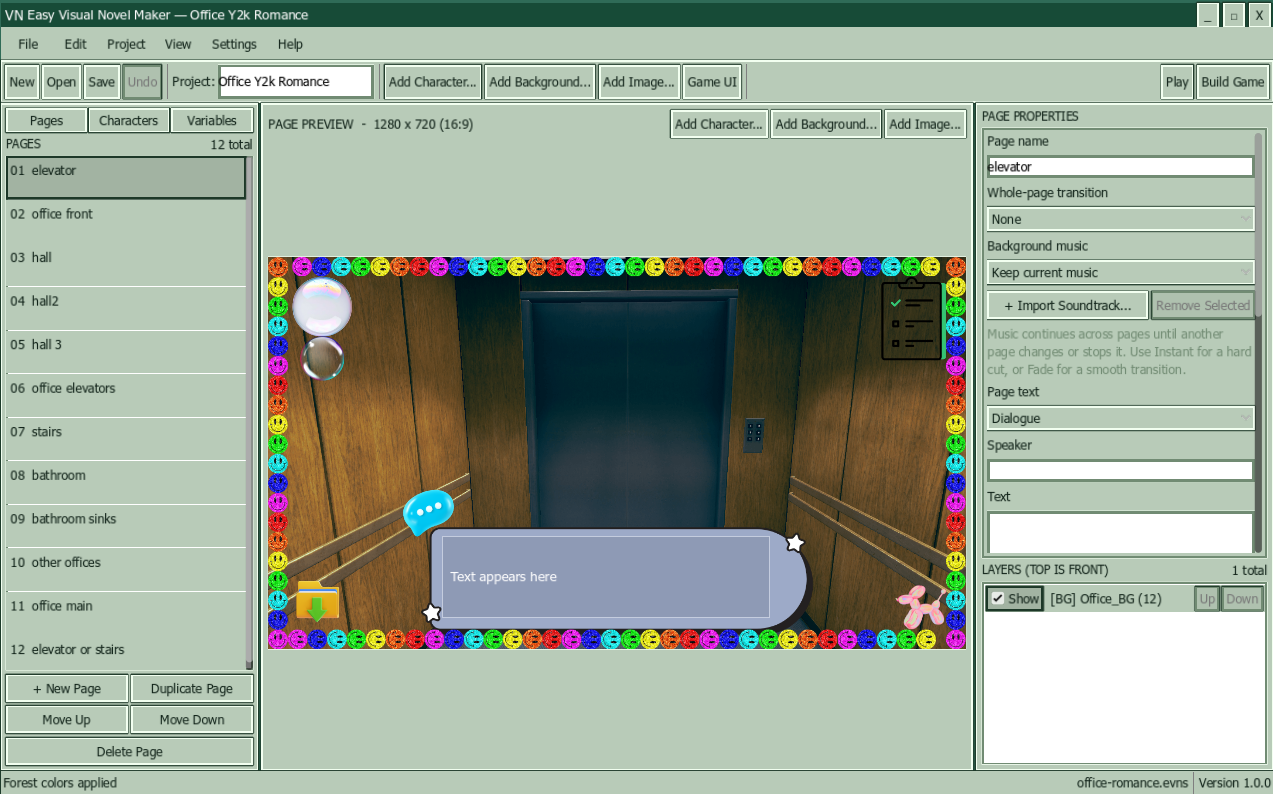Click the Open toolbar button

point(61,82)
